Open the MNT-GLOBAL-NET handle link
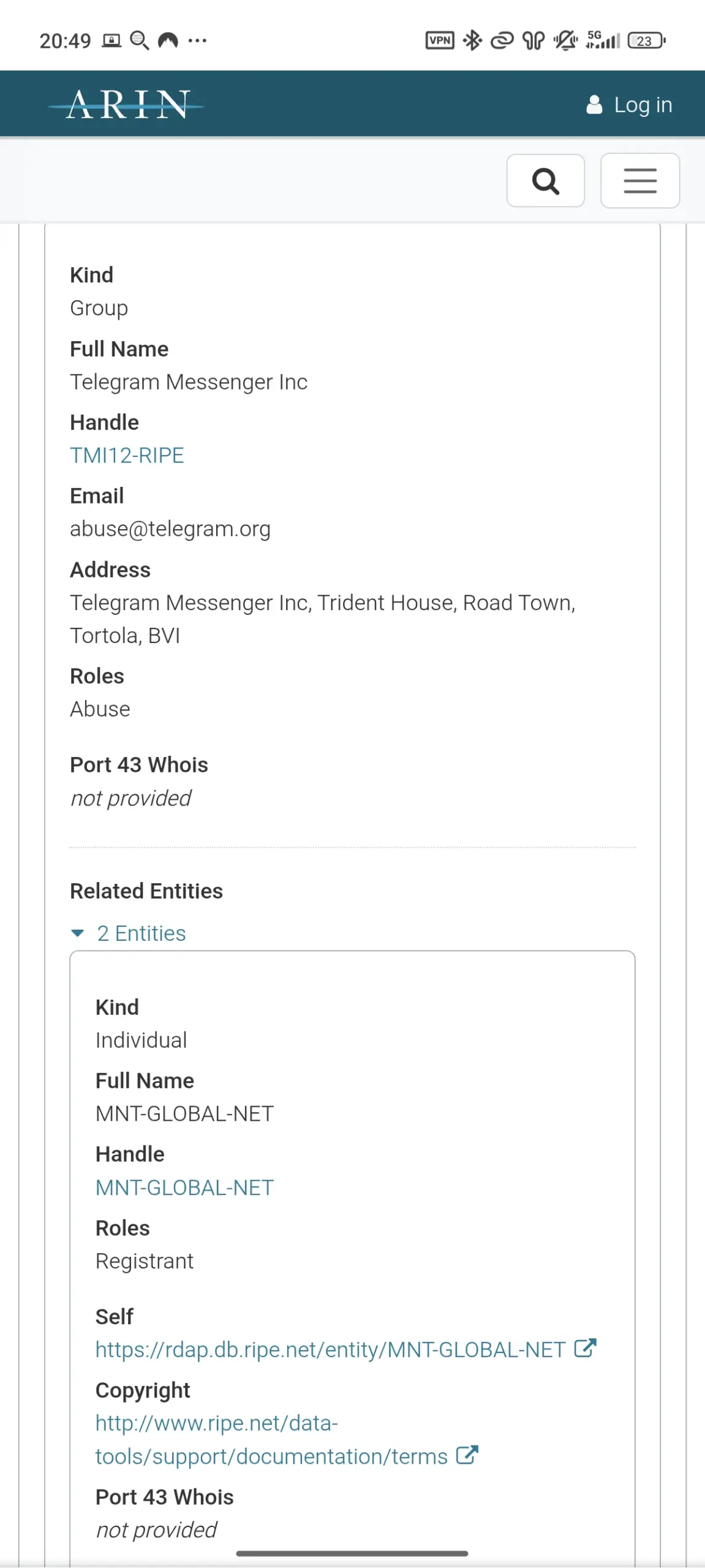The height and width of the screenshot is (1568, 705). [184, 1188]
